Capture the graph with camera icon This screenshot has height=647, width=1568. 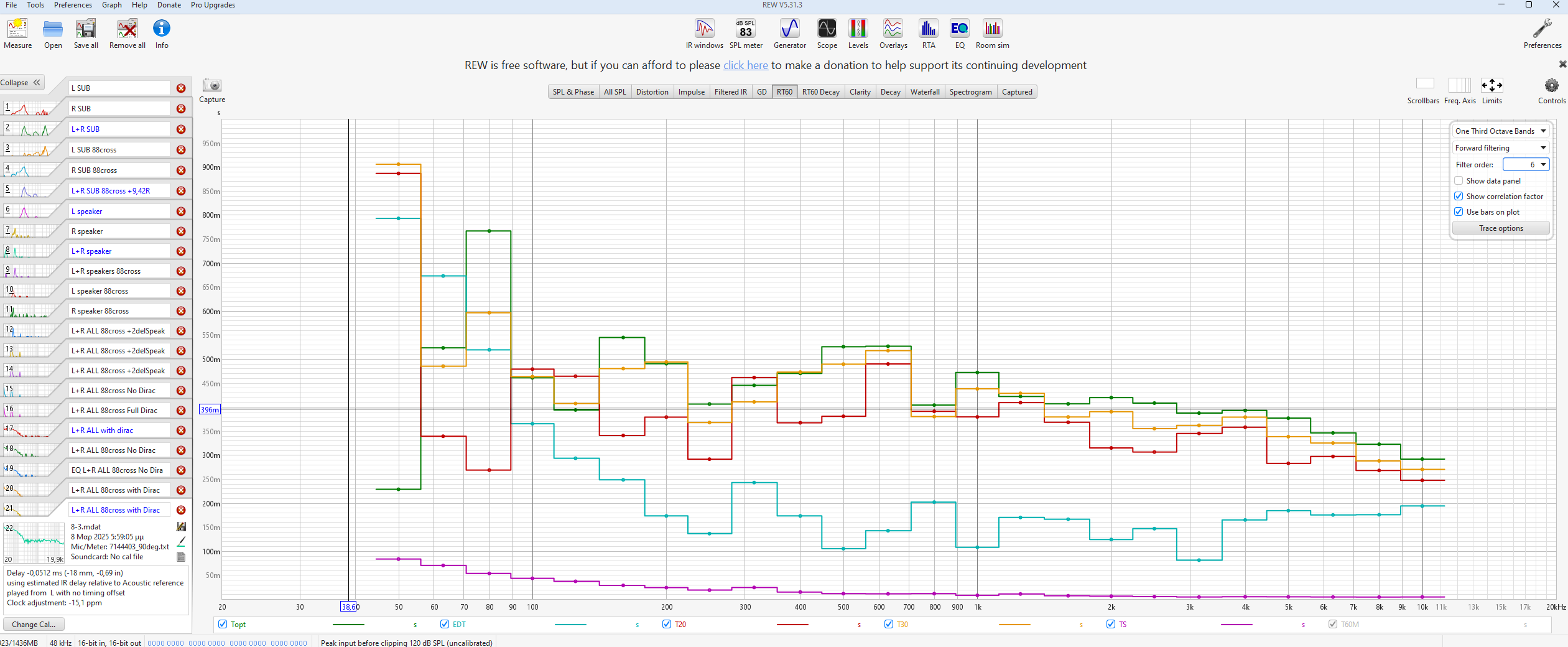212,86
